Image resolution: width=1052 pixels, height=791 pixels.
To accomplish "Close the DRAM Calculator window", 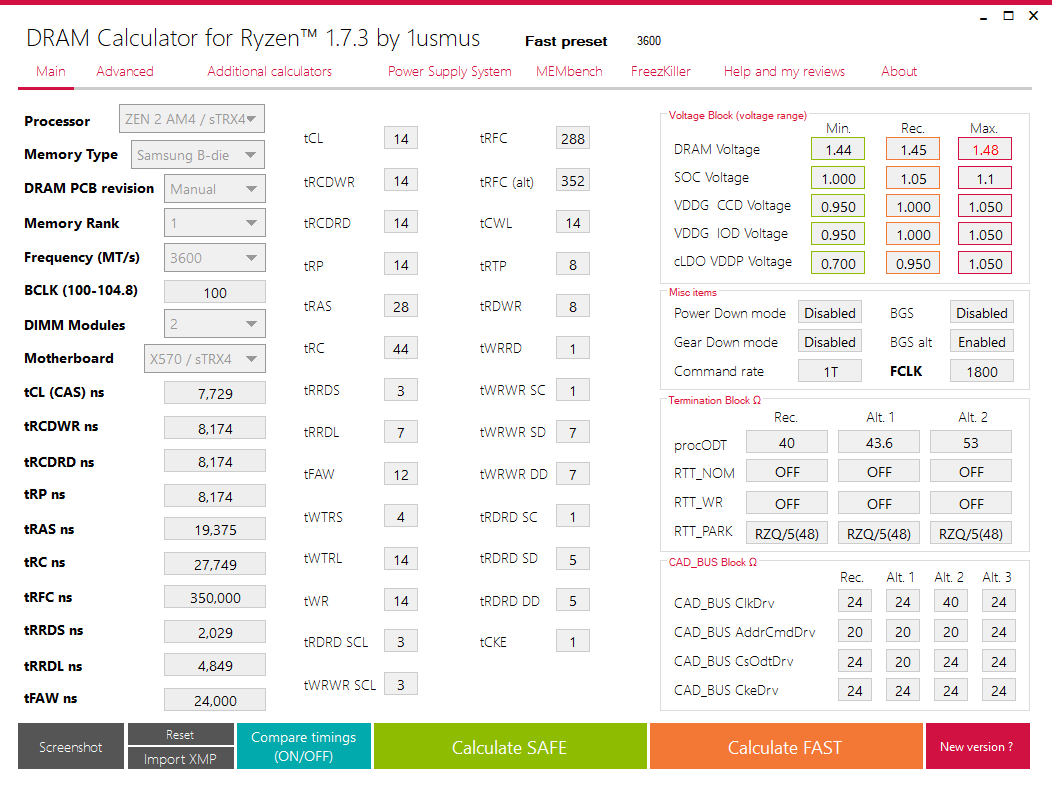I will tap(1033, 15).
